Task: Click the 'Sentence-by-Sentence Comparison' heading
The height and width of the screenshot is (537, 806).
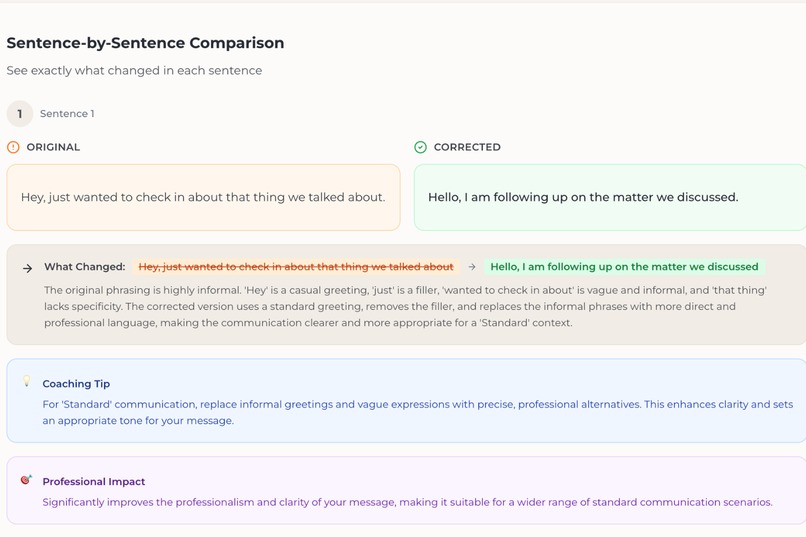Action: click(x=145, y=43)
